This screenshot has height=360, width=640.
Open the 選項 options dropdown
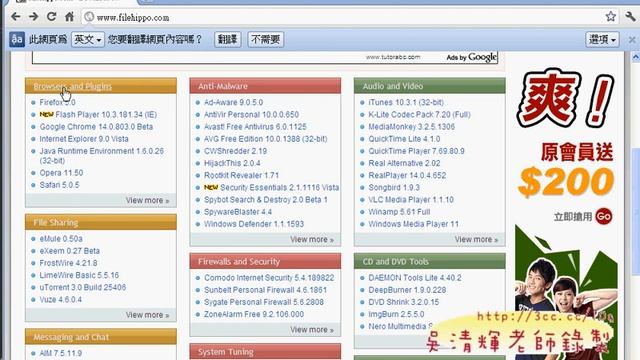tap(602, 40)
